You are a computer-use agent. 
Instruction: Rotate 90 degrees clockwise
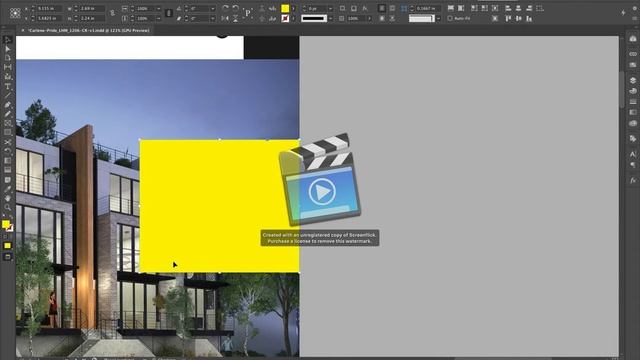225,8
